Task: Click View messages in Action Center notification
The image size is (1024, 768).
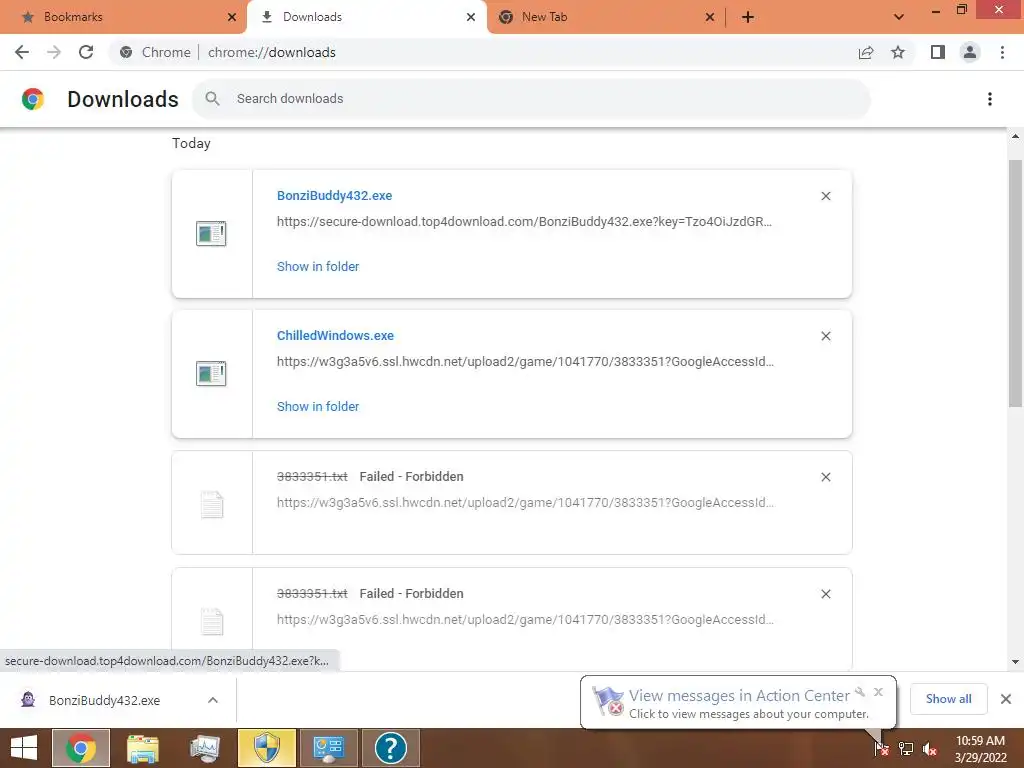Action: [x=739, y=696]
